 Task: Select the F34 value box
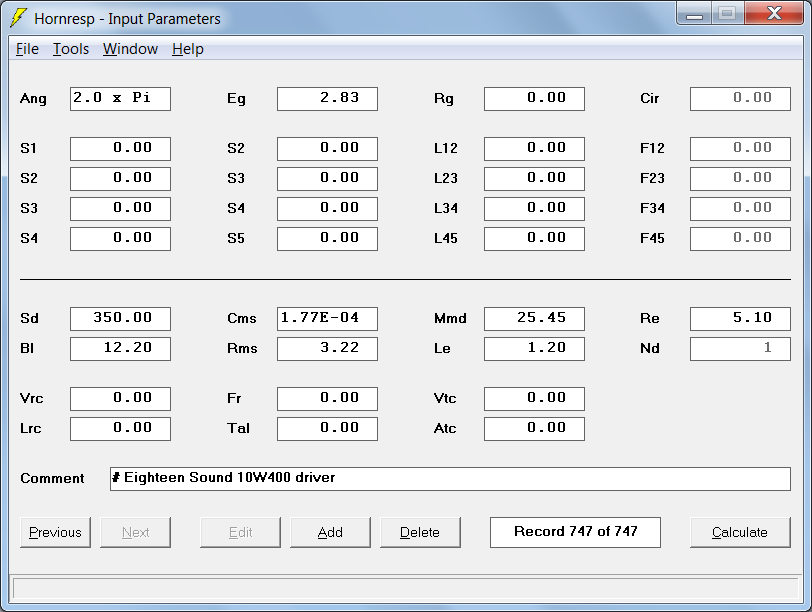pyautogui.click(x=741, y=209)
